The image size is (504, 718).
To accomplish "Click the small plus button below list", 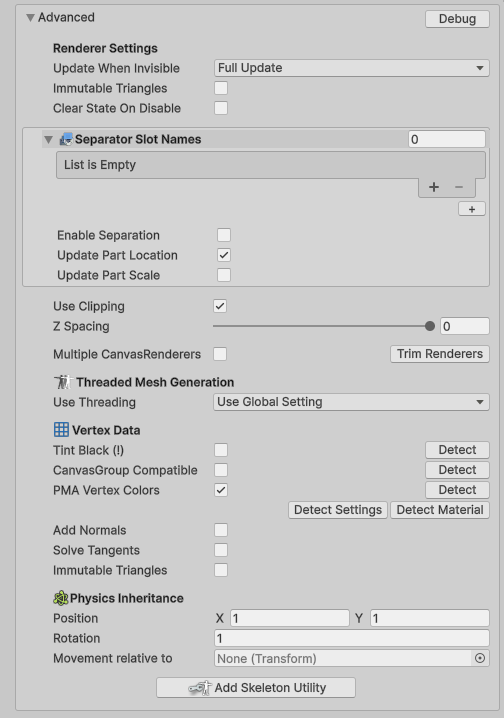I will (471, 209).
